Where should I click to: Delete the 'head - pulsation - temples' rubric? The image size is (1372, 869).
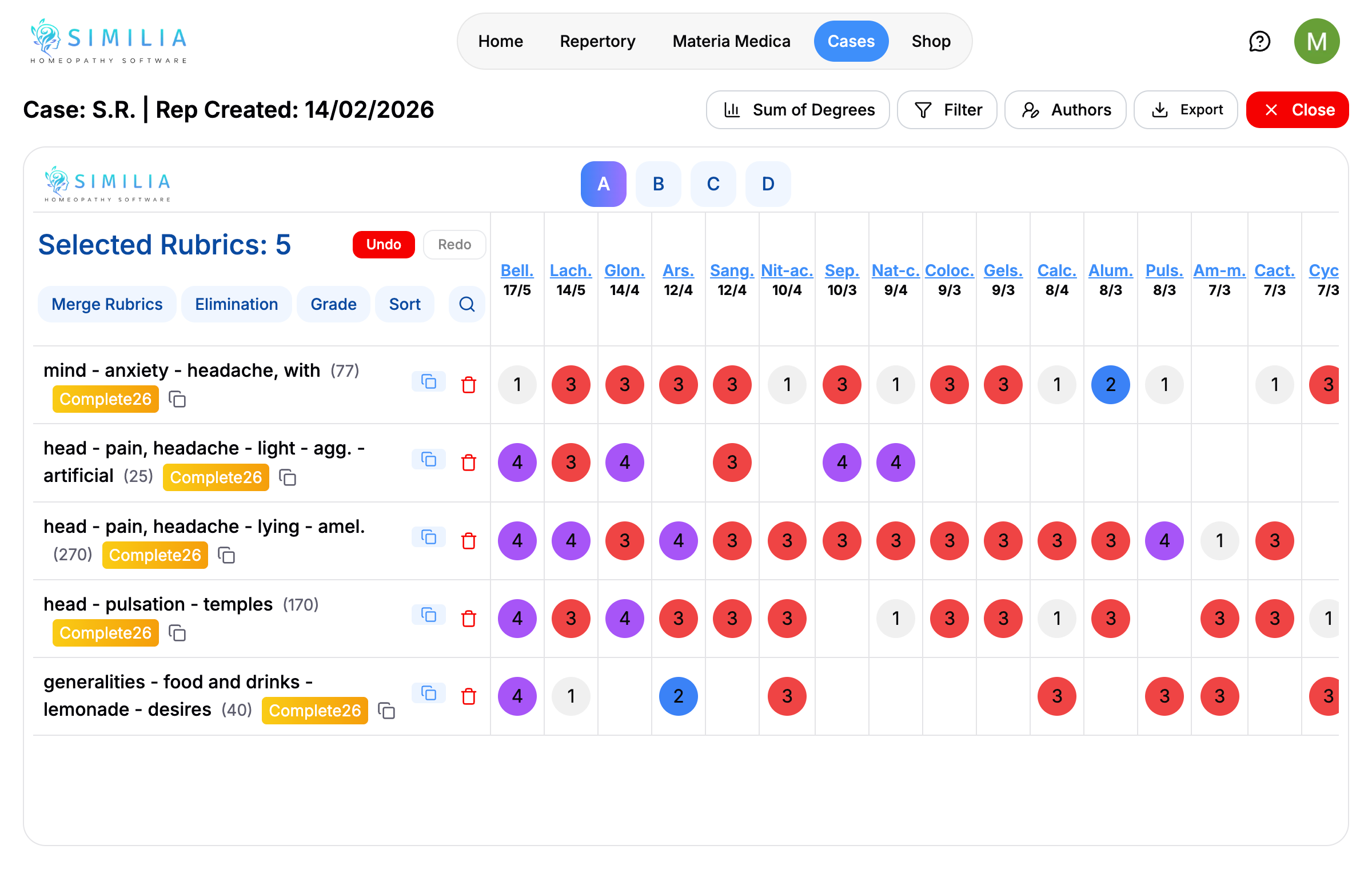tap(469, 619)
